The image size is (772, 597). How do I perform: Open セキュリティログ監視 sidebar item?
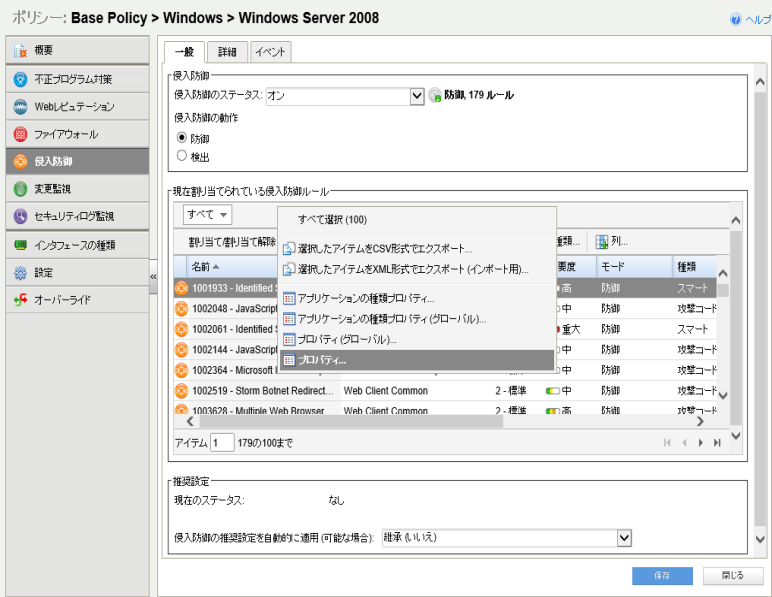(20, 216)
